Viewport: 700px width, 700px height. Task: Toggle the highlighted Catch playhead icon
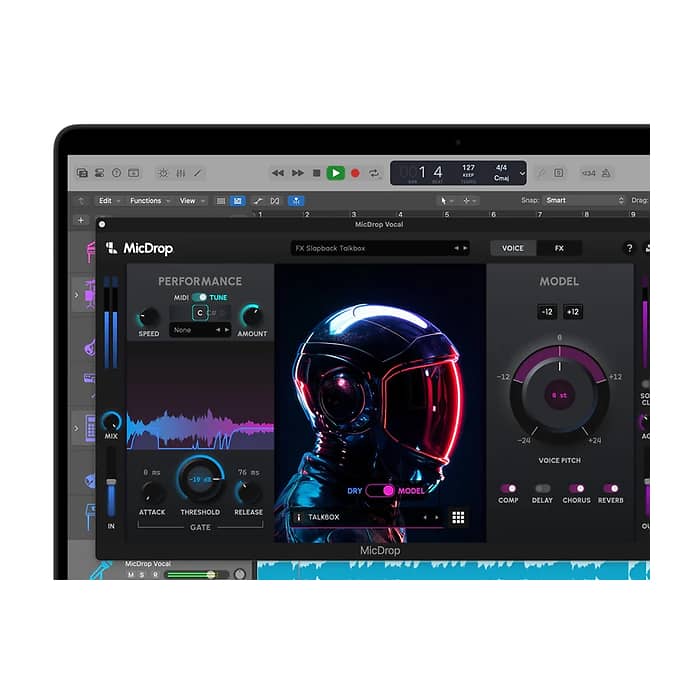click(296, 201)
